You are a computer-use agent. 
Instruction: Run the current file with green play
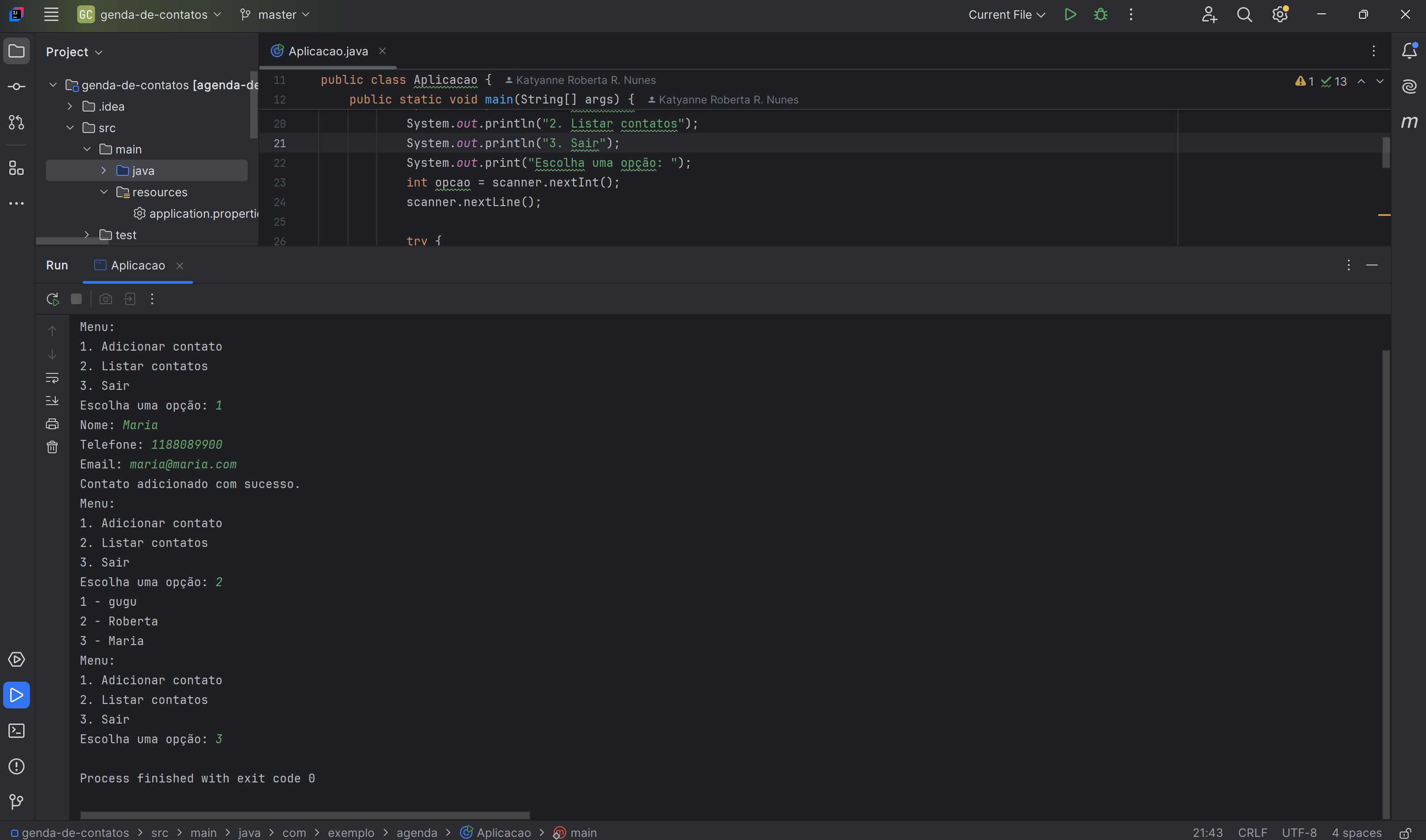(x=1070, y=15)
